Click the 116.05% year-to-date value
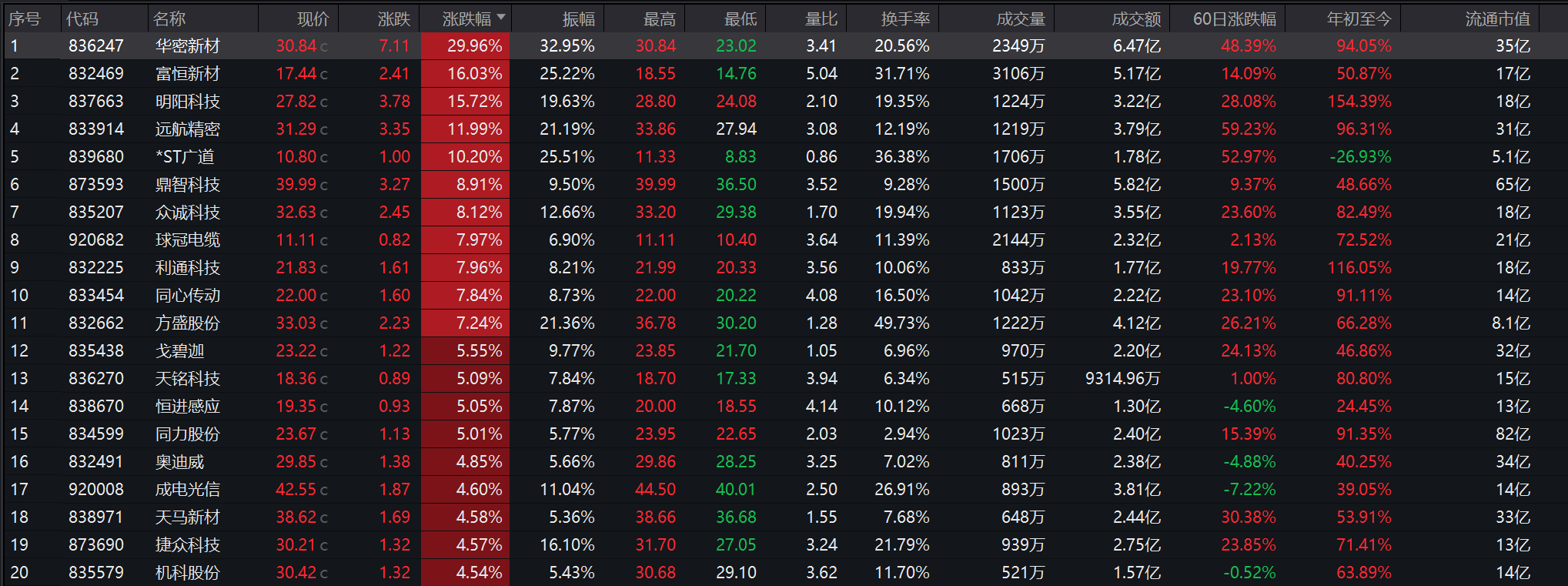Screen dimensions: 1568x586 coord(1359,268)
